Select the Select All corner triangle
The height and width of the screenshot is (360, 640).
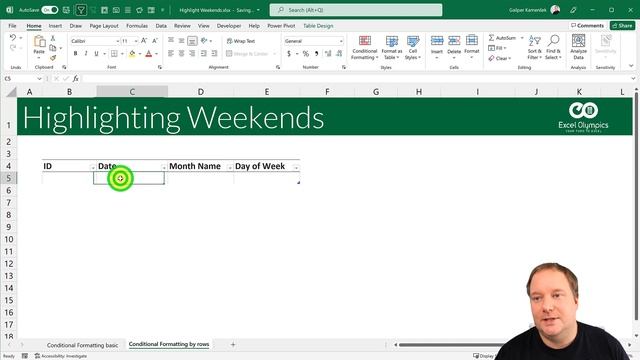coord(11,92)
